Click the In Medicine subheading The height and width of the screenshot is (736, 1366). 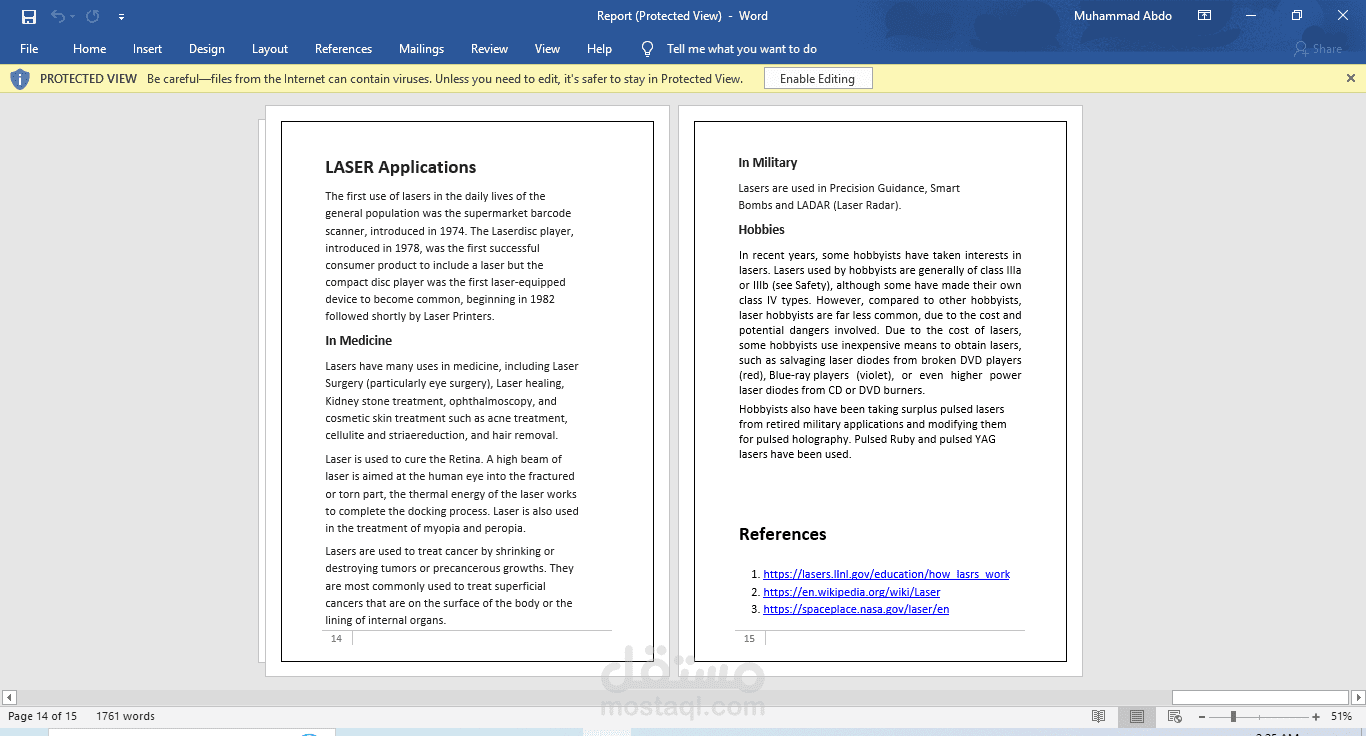pos(358,341)
